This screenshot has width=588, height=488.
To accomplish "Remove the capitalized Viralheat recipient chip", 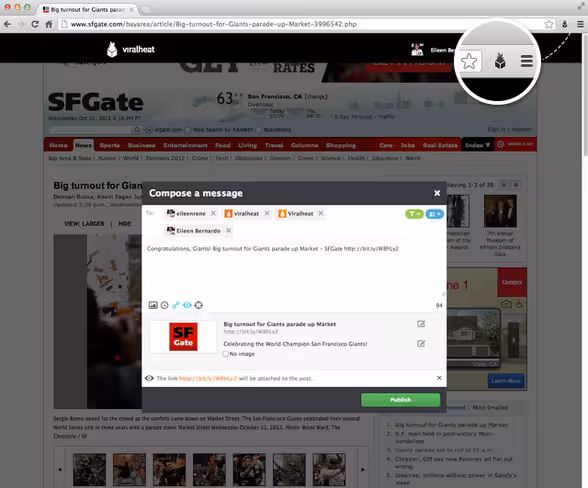I will coord(321,213).
